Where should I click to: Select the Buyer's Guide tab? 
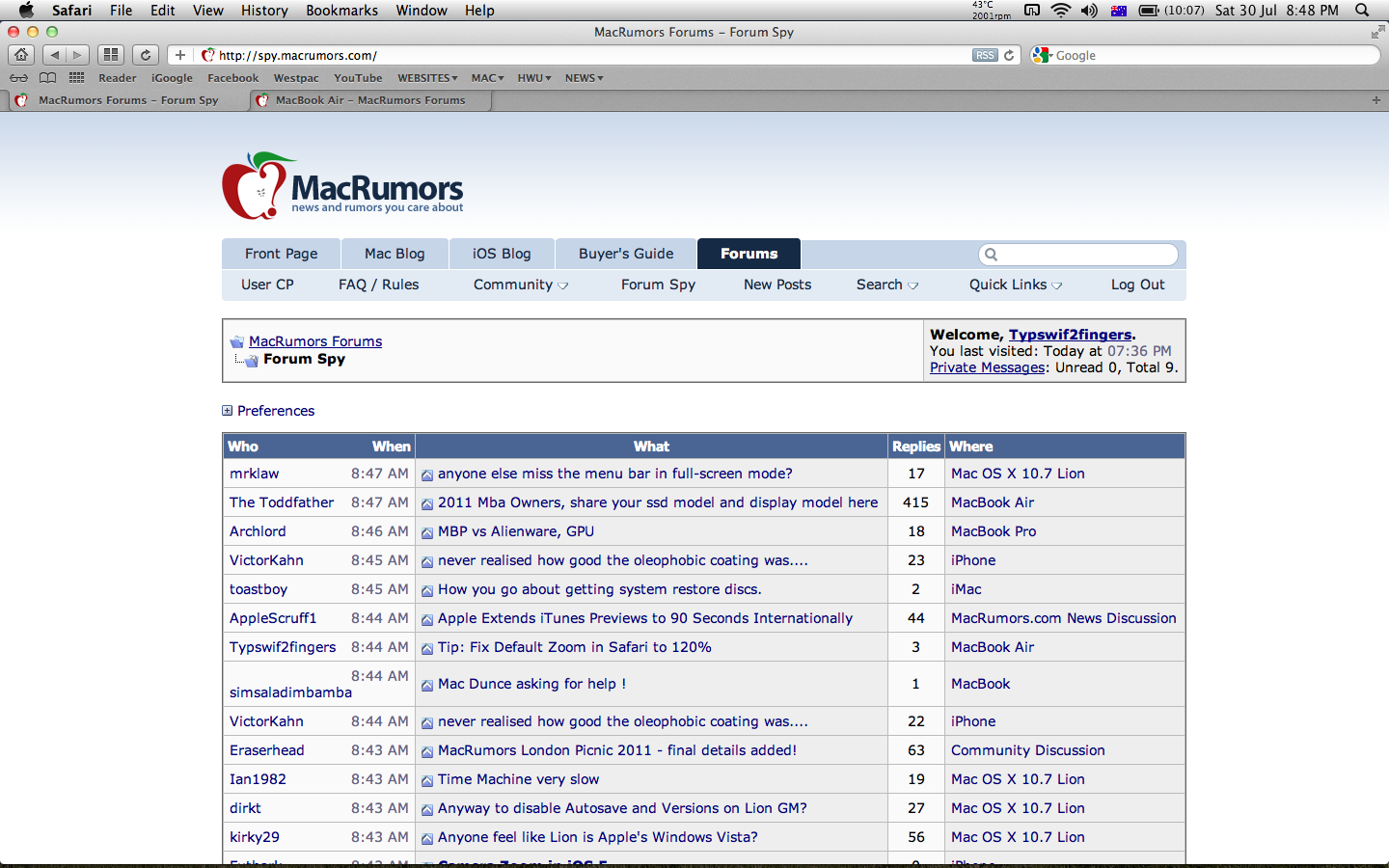tap(626, 254)
